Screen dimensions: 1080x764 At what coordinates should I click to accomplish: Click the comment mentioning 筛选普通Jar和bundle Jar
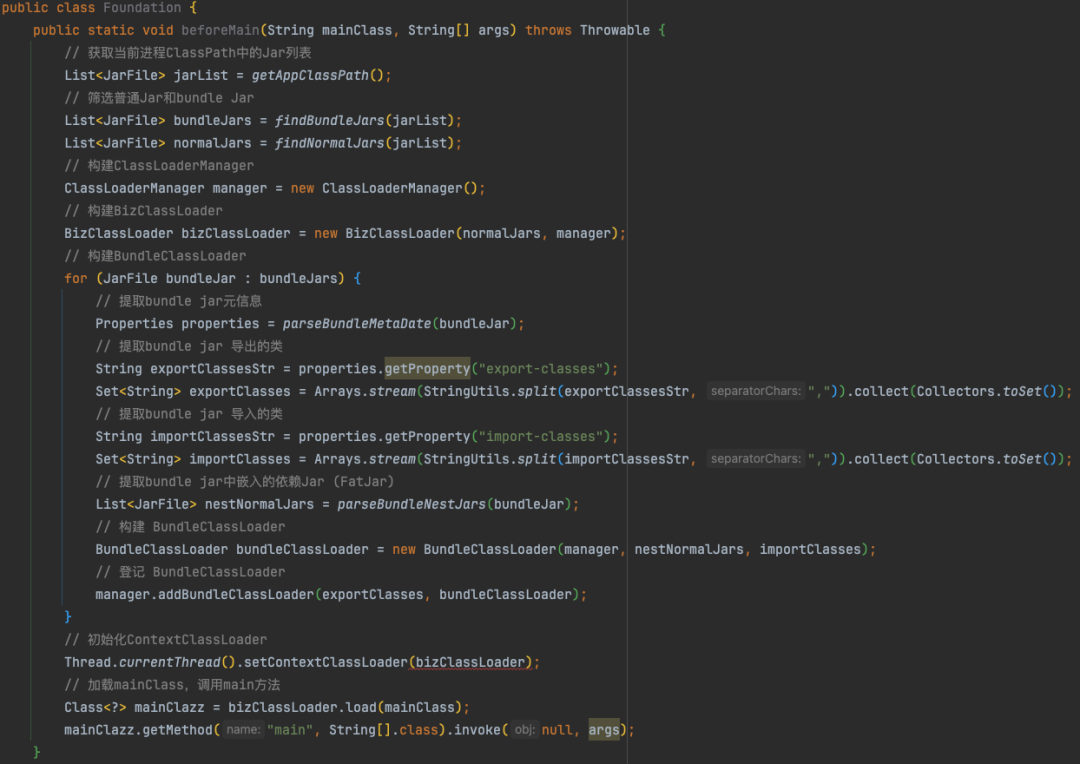tap(159, 98)
